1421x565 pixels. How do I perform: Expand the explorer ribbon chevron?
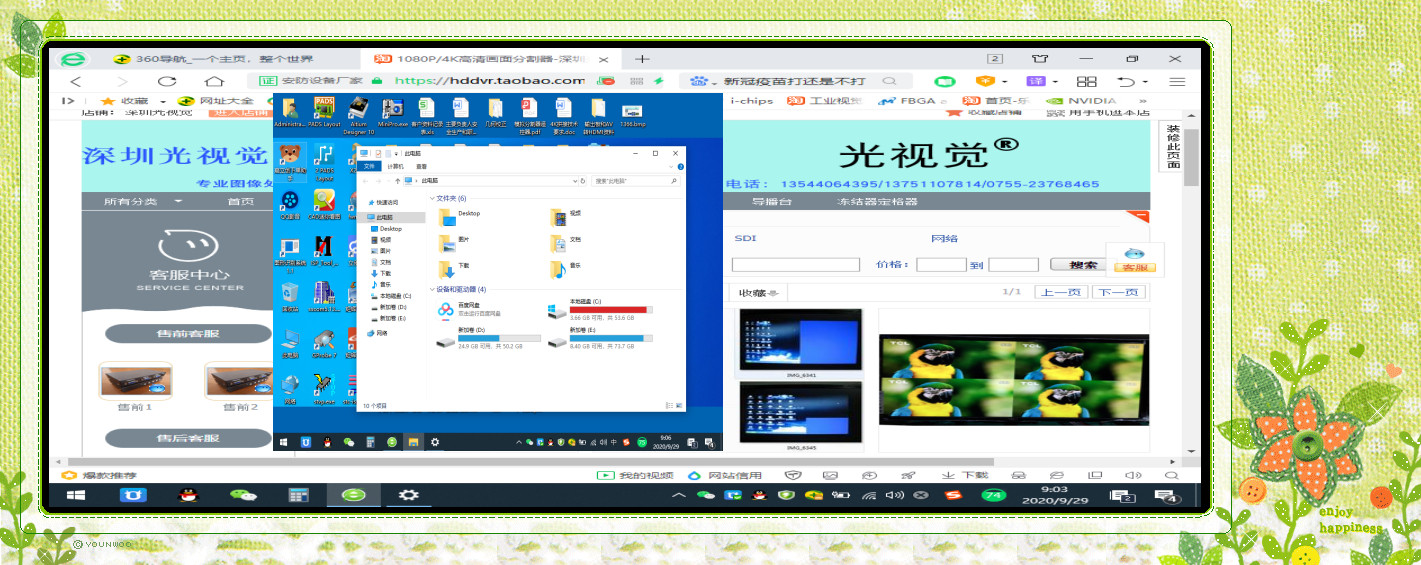673,166
